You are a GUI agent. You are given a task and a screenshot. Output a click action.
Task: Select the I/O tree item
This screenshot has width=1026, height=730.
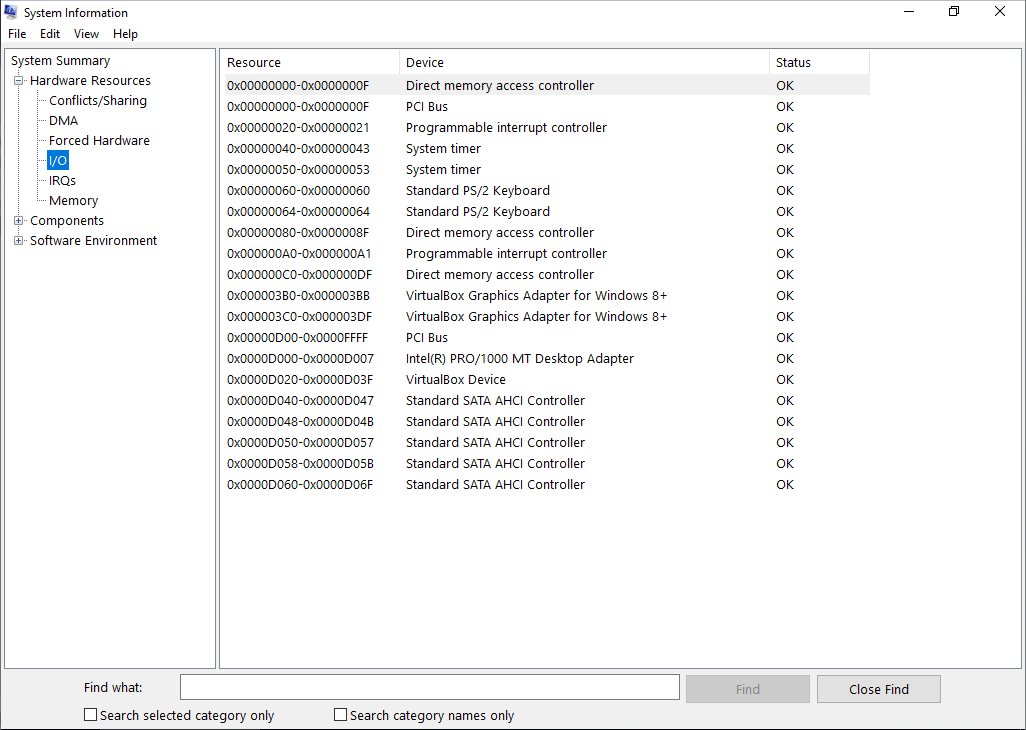[x=58, y=161]
